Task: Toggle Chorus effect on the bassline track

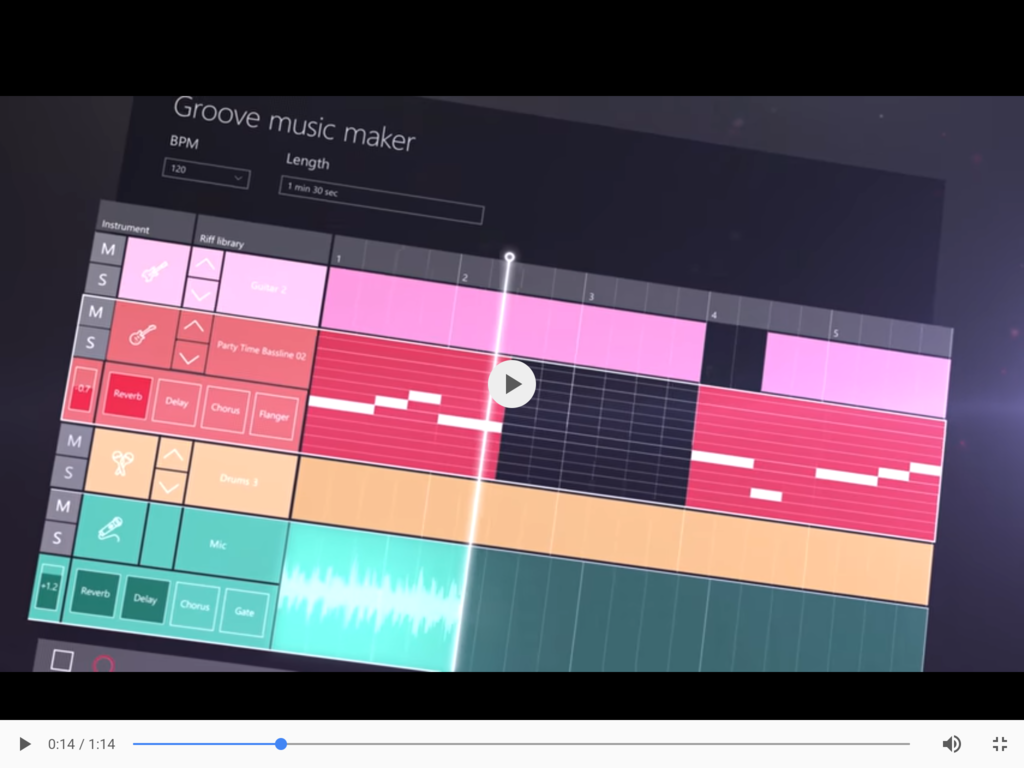Action: click(x=225, y=409)
